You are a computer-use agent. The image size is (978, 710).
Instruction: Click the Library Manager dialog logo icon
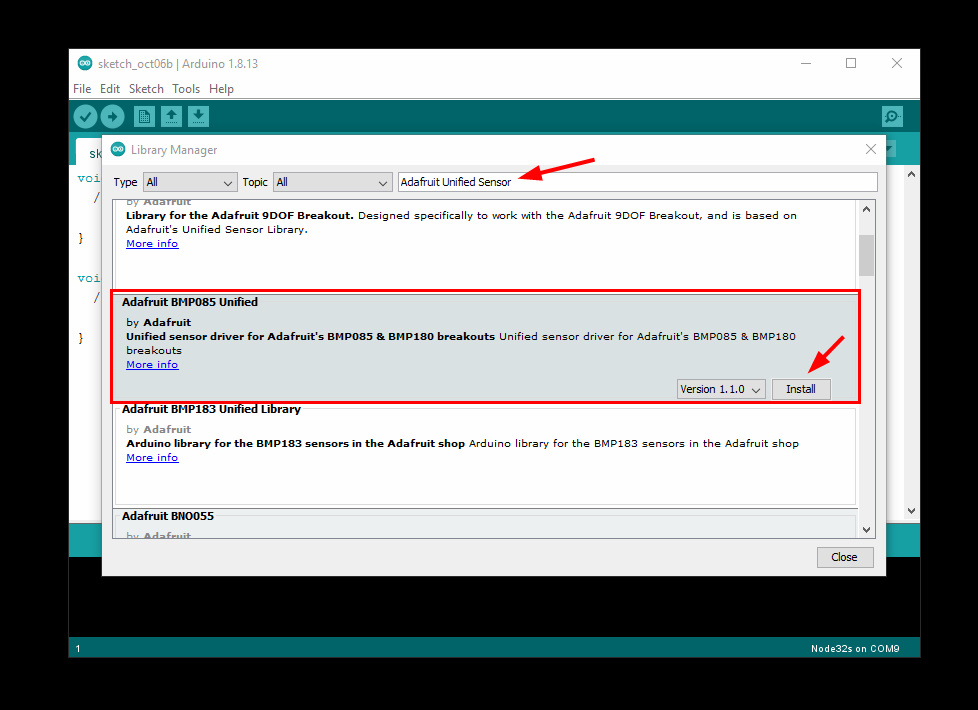pyautogui.click(x=118, y=149)
